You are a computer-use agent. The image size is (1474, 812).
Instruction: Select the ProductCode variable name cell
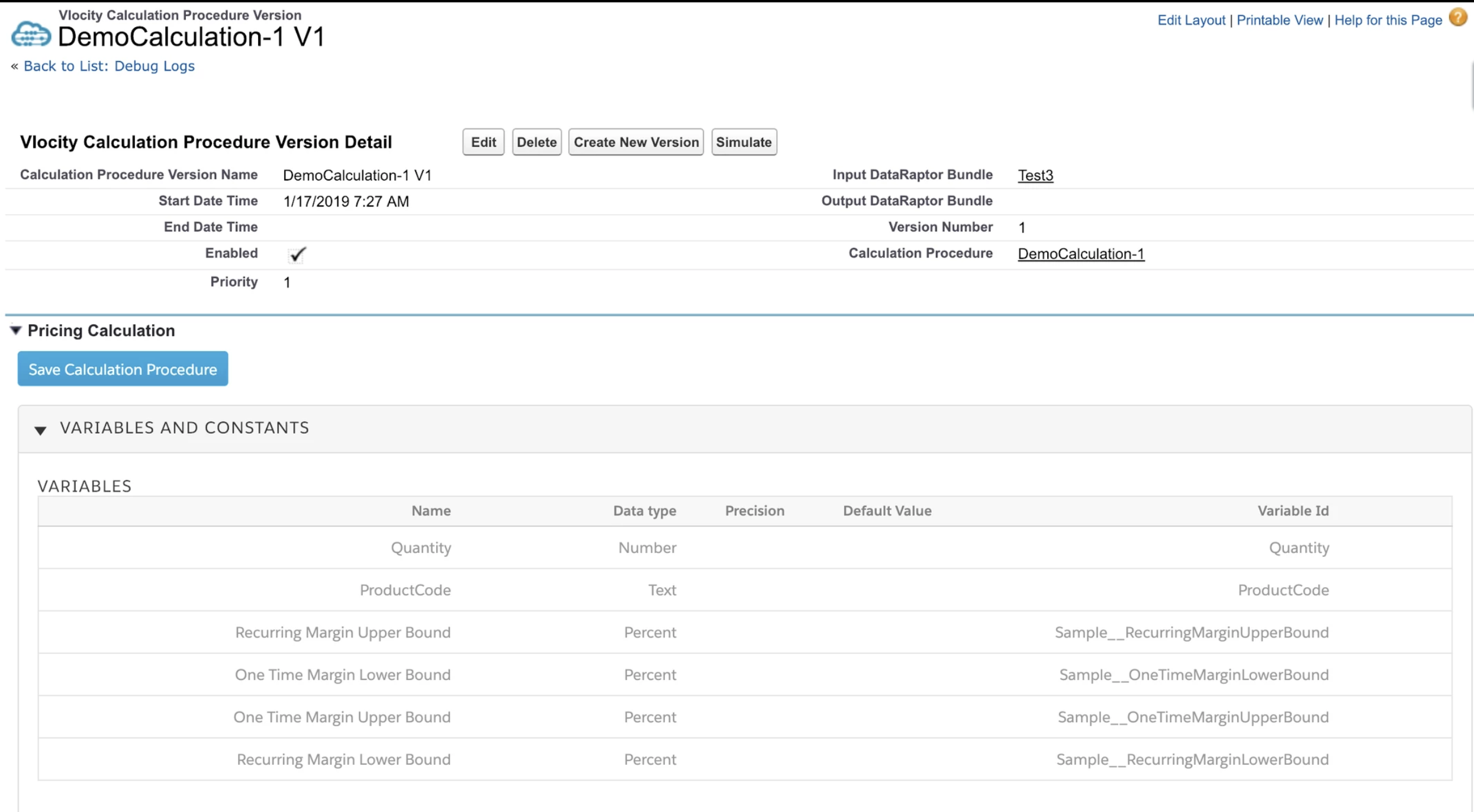405,590
